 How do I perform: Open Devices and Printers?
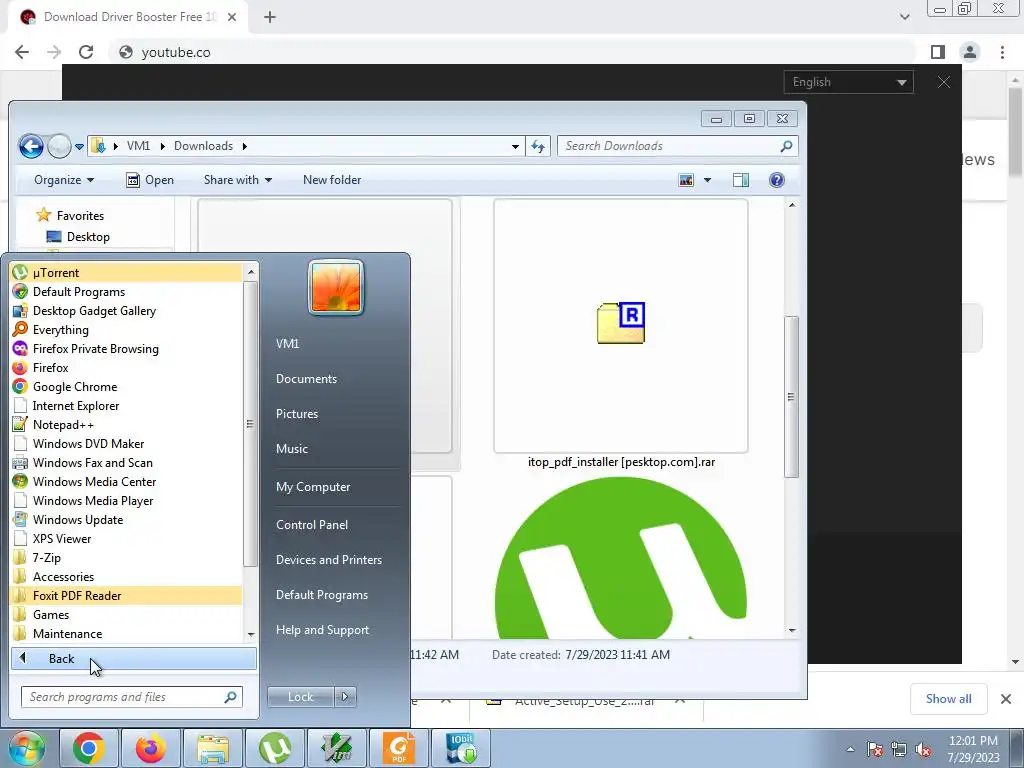(x=328, y=560)
